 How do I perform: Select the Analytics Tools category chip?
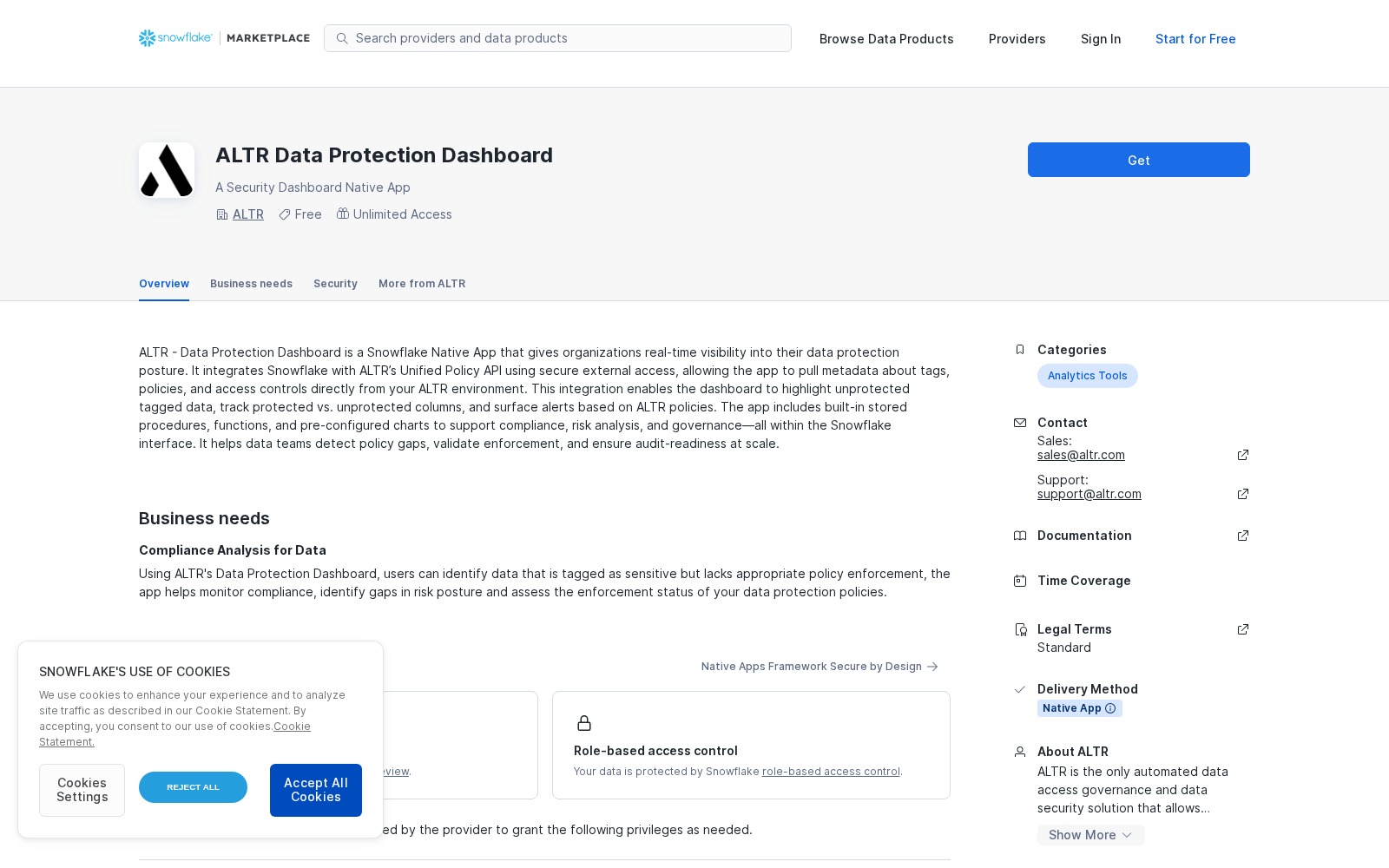(x=1087, y=376)
